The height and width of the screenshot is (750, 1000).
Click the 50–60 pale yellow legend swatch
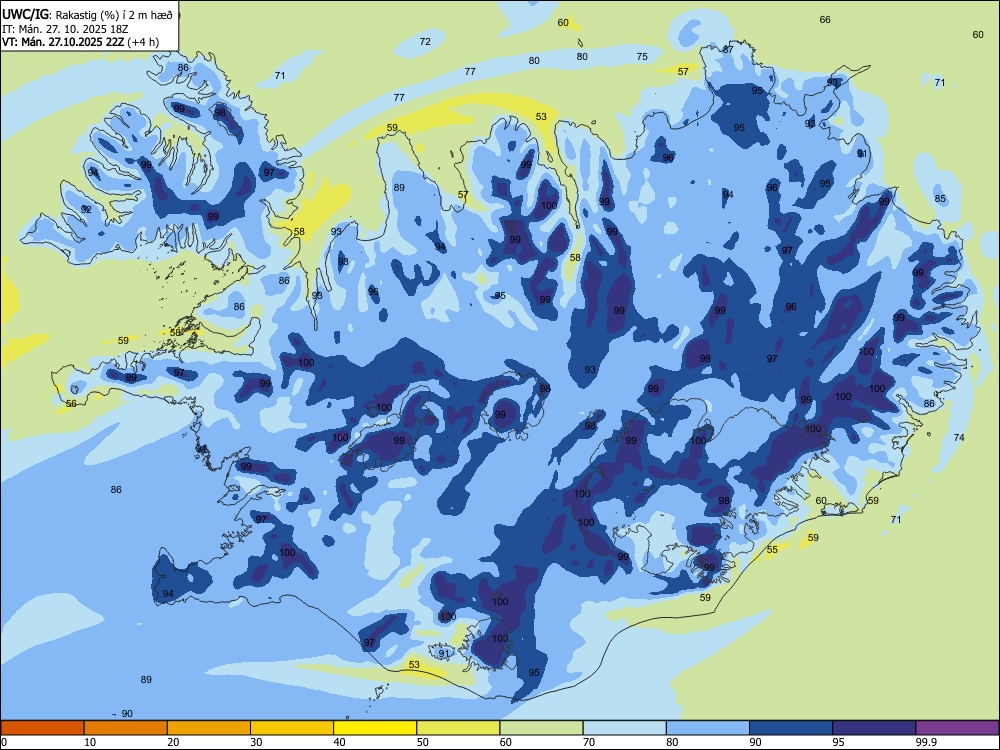click(458, 728)
